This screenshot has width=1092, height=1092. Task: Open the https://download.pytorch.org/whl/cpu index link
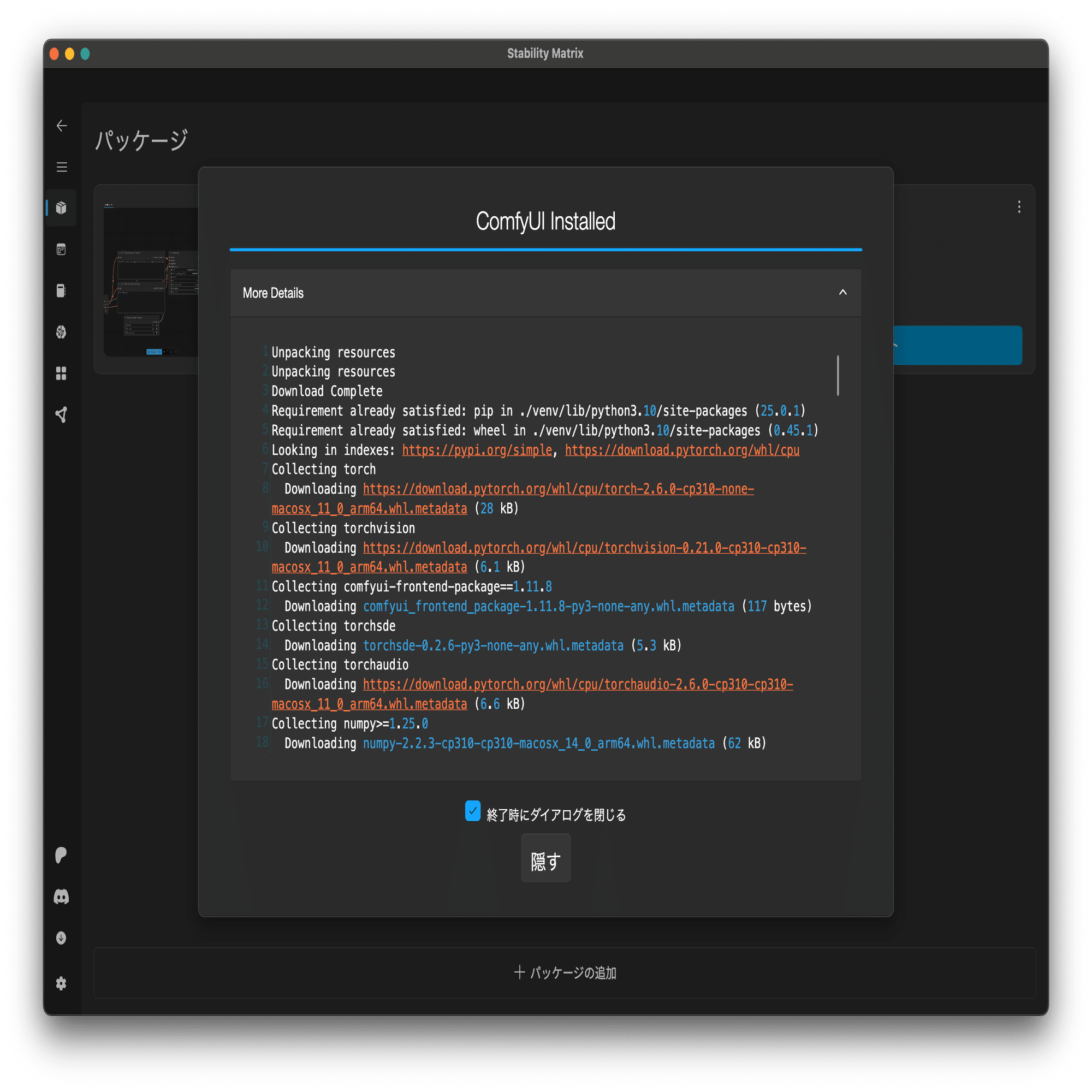click(x=682, y=450)
